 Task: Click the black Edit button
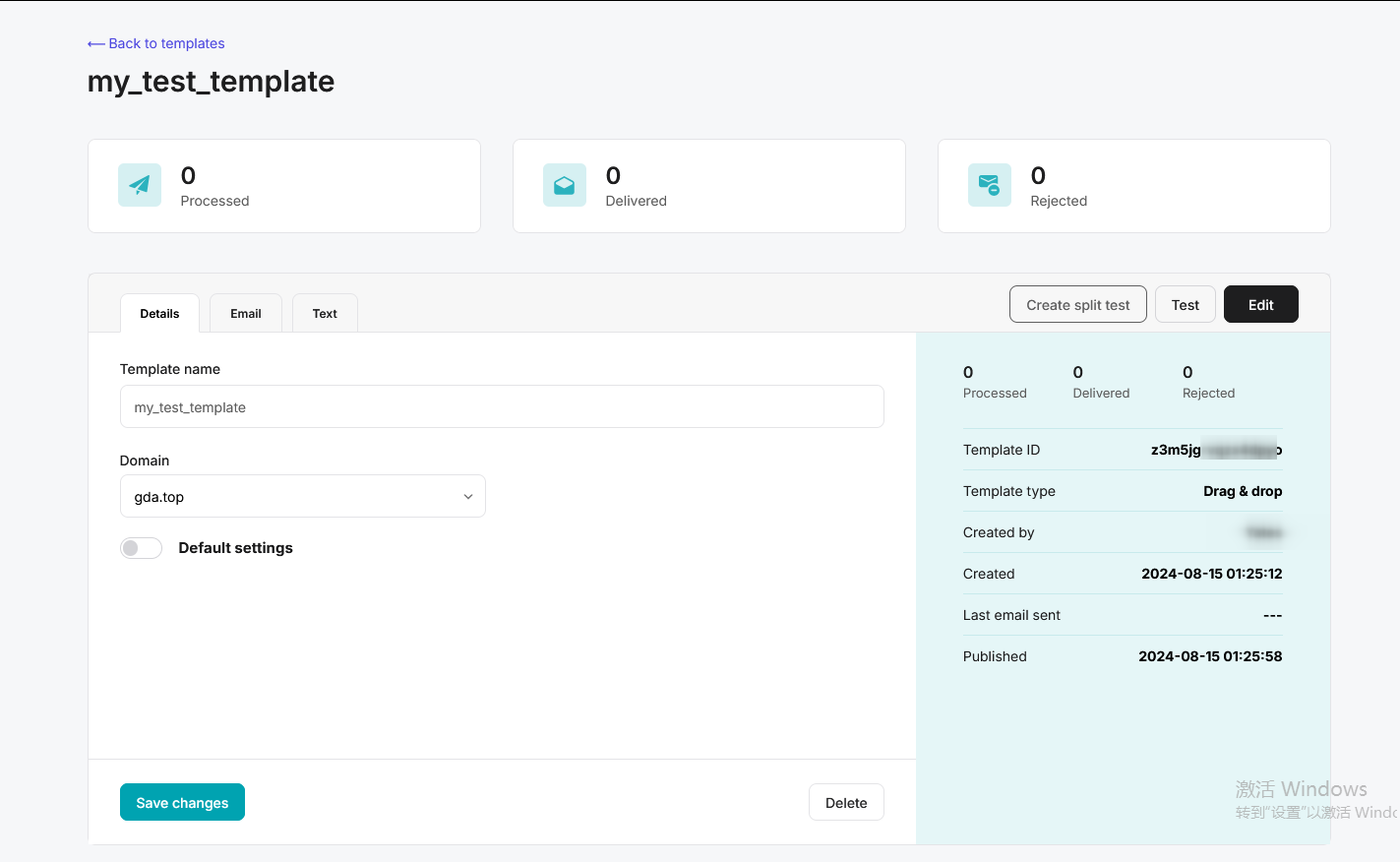(x=1260, y=305)
